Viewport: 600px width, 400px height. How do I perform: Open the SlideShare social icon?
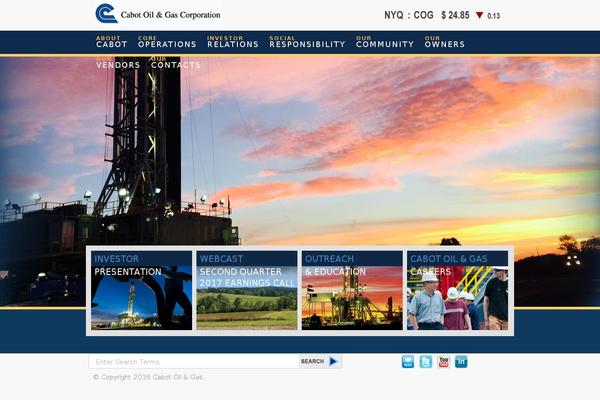point(408,361)
